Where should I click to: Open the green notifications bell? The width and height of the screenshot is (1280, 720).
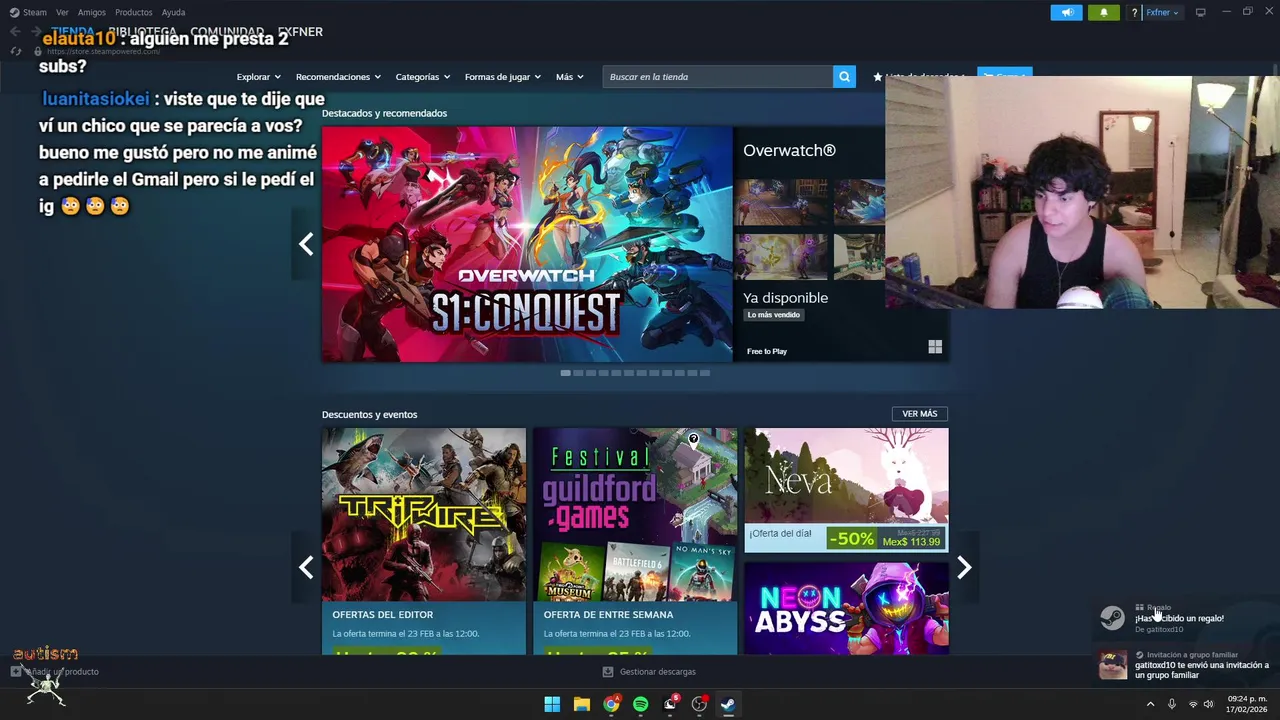[x=1104, y=12]
